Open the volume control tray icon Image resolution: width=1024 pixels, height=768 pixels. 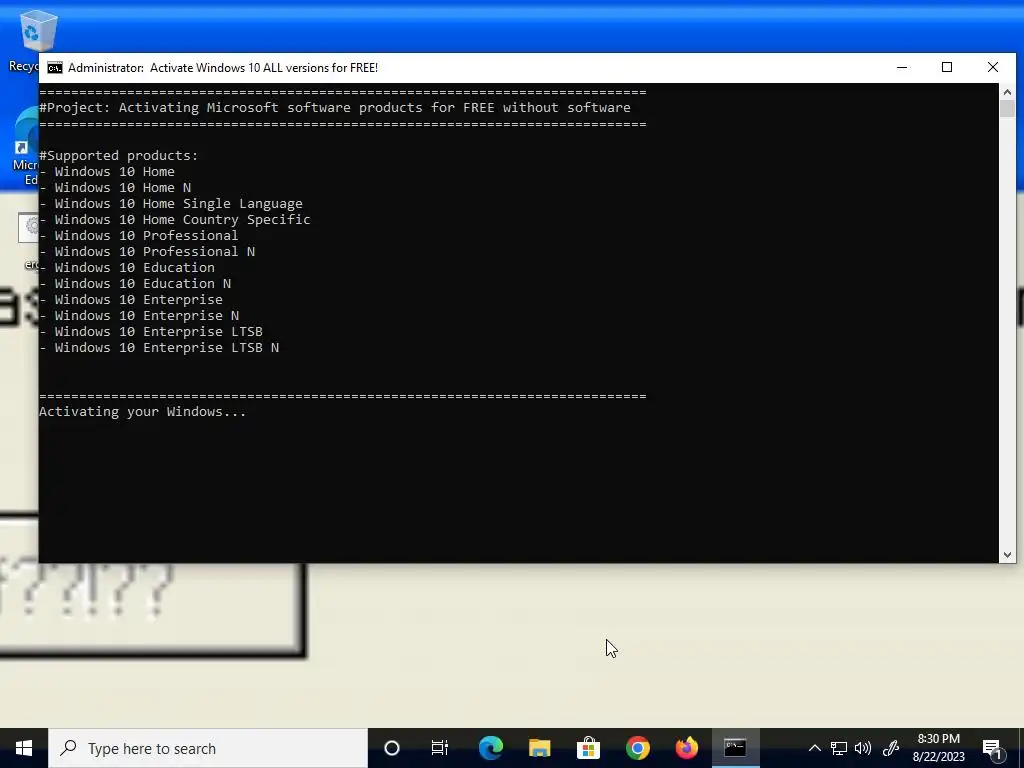863,748
